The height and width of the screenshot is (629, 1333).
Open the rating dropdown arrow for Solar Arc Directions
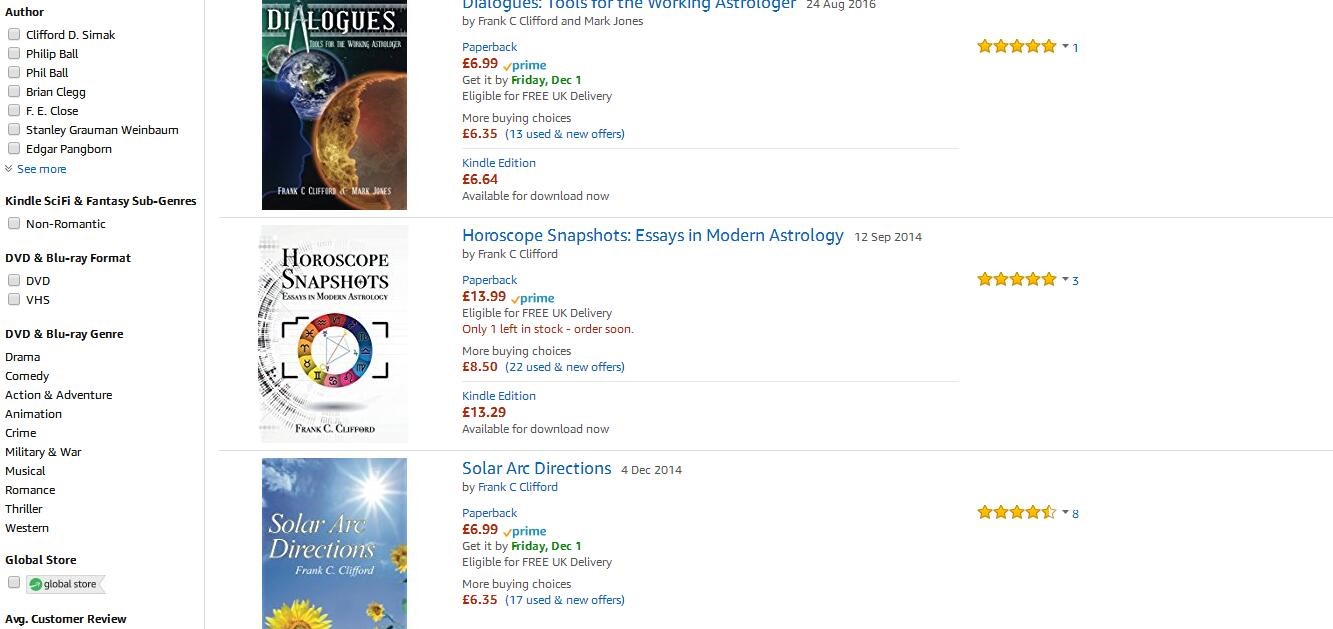pos(1065,513)
